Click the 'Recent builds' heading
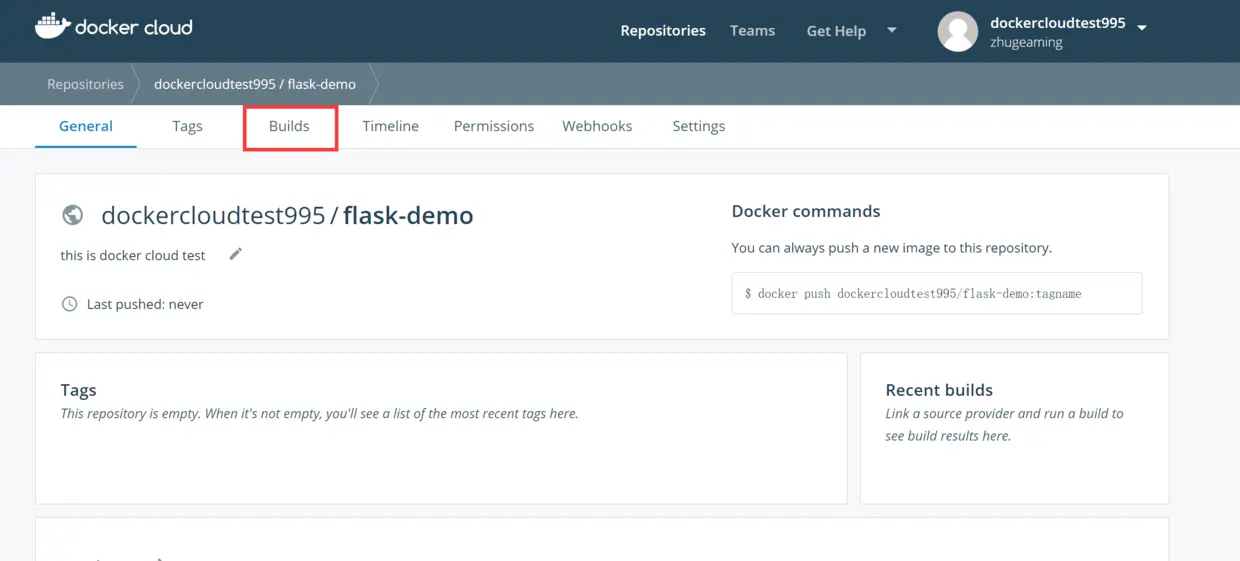Screen dimensions: 1240x561 pyautogui.click(x=939, y=390)
